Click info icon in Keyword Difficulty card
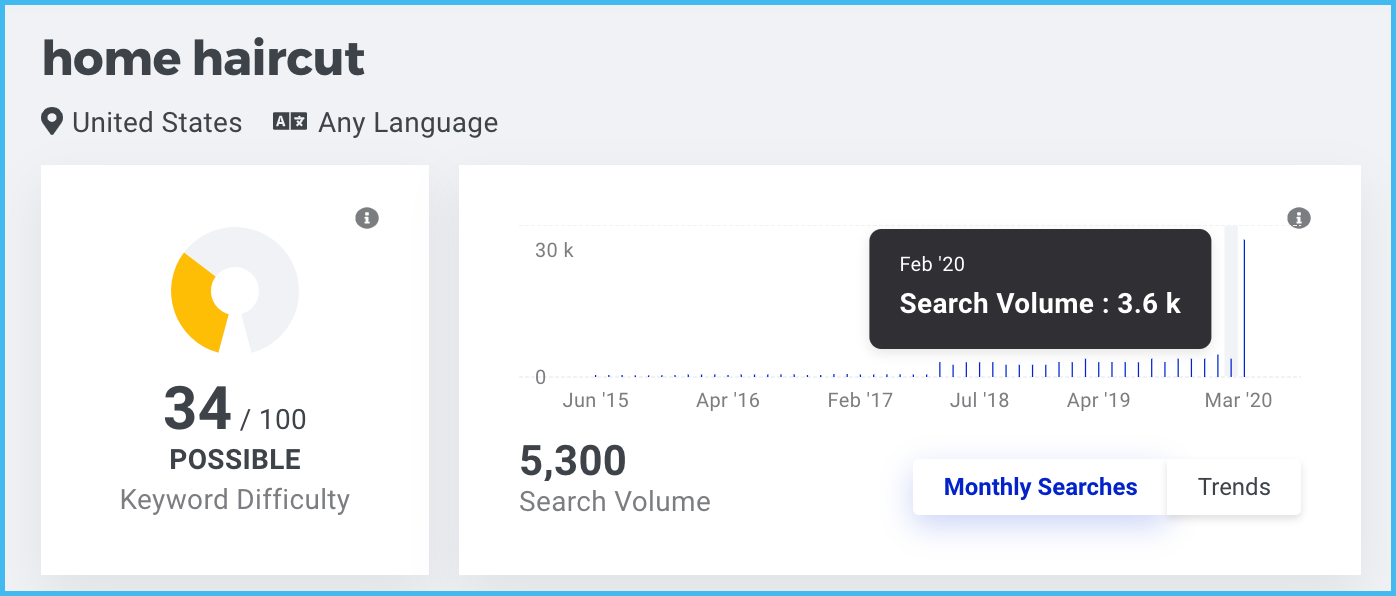This screenshot has width=1396, height=596. click(x=367, y=217)
